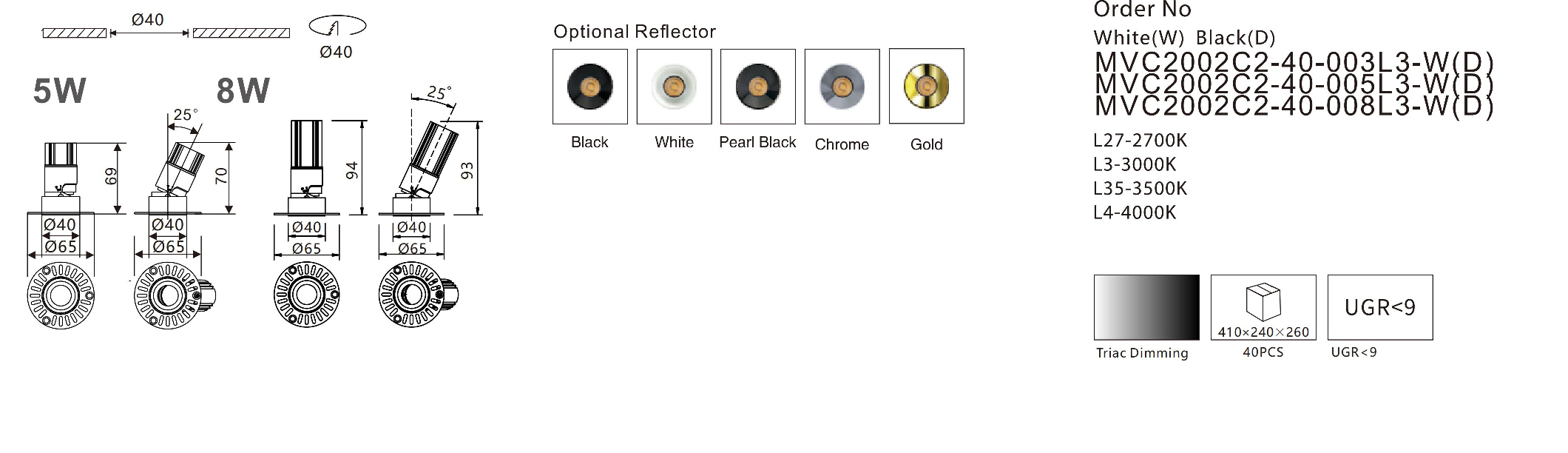Pick the Pearl Black reflector option

point(758,87)
